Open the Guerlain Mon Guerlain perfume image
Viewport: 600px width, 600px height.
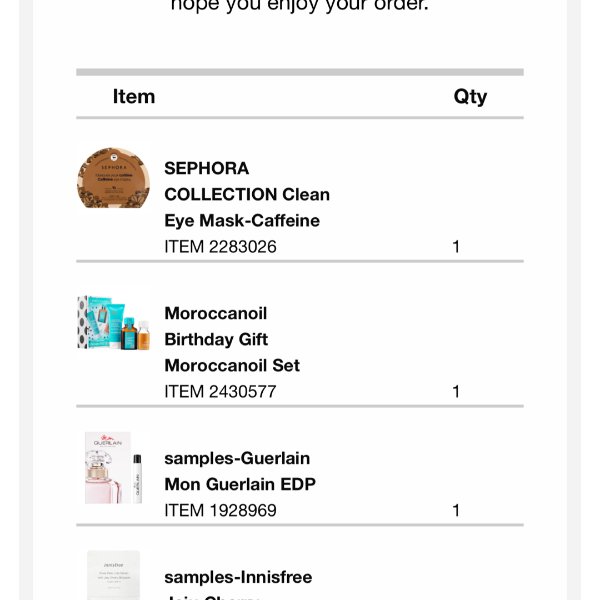coord(113,468)
